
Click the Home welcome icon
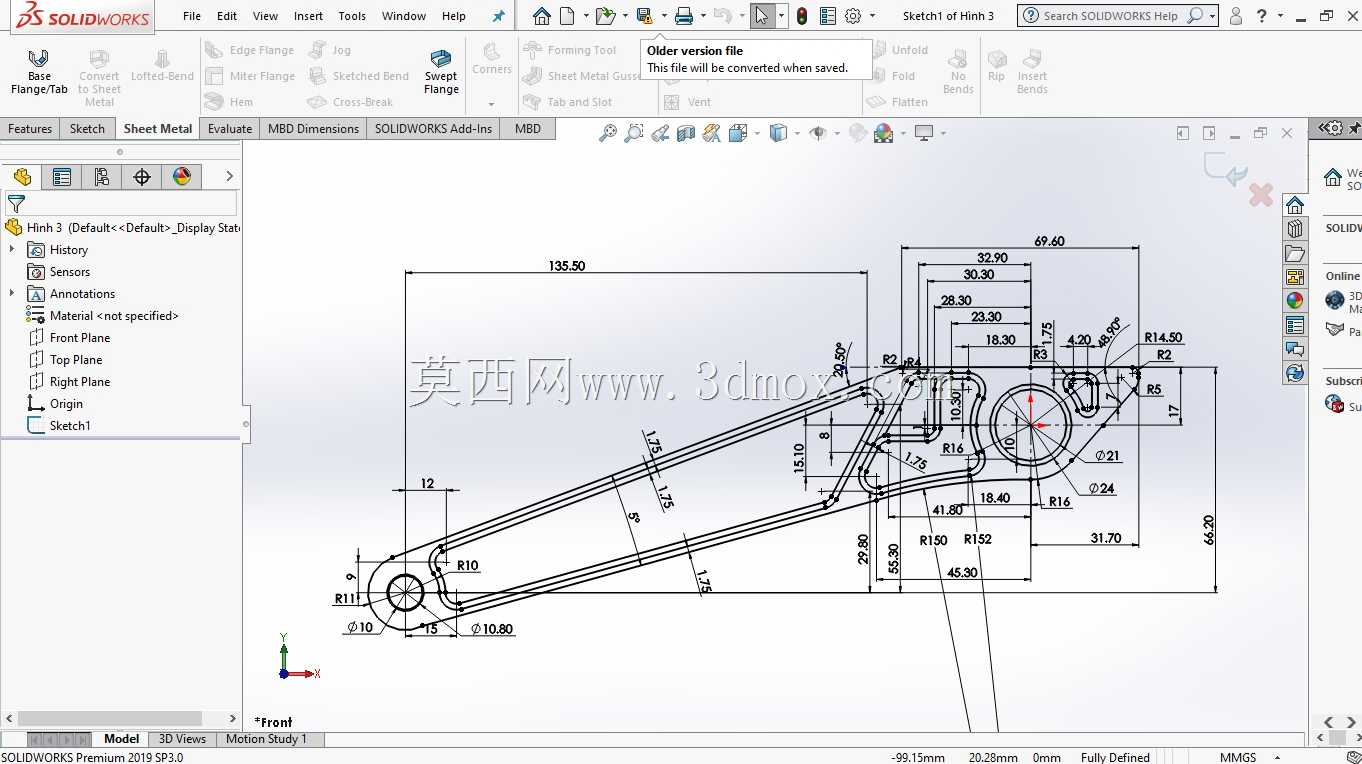click(x=541, y=16)
